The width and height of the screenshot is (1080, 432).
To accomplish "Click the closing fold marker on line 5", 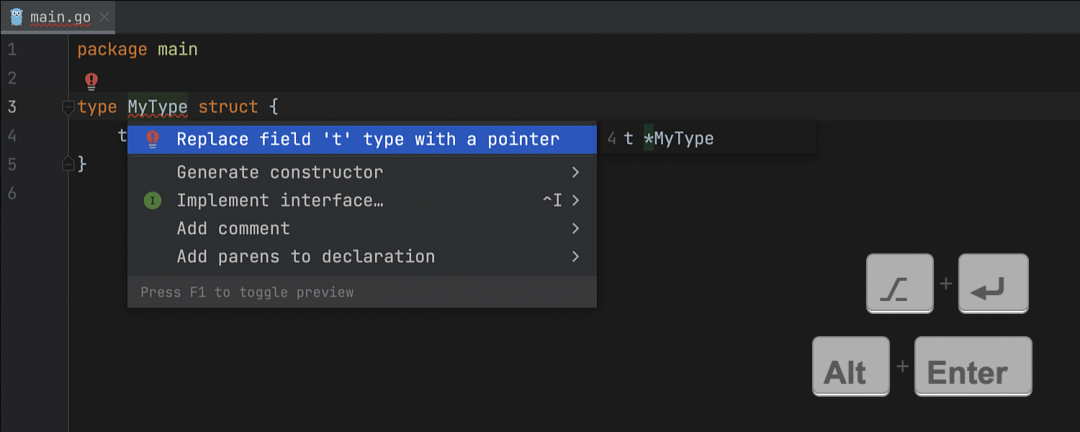I will 68,163.
